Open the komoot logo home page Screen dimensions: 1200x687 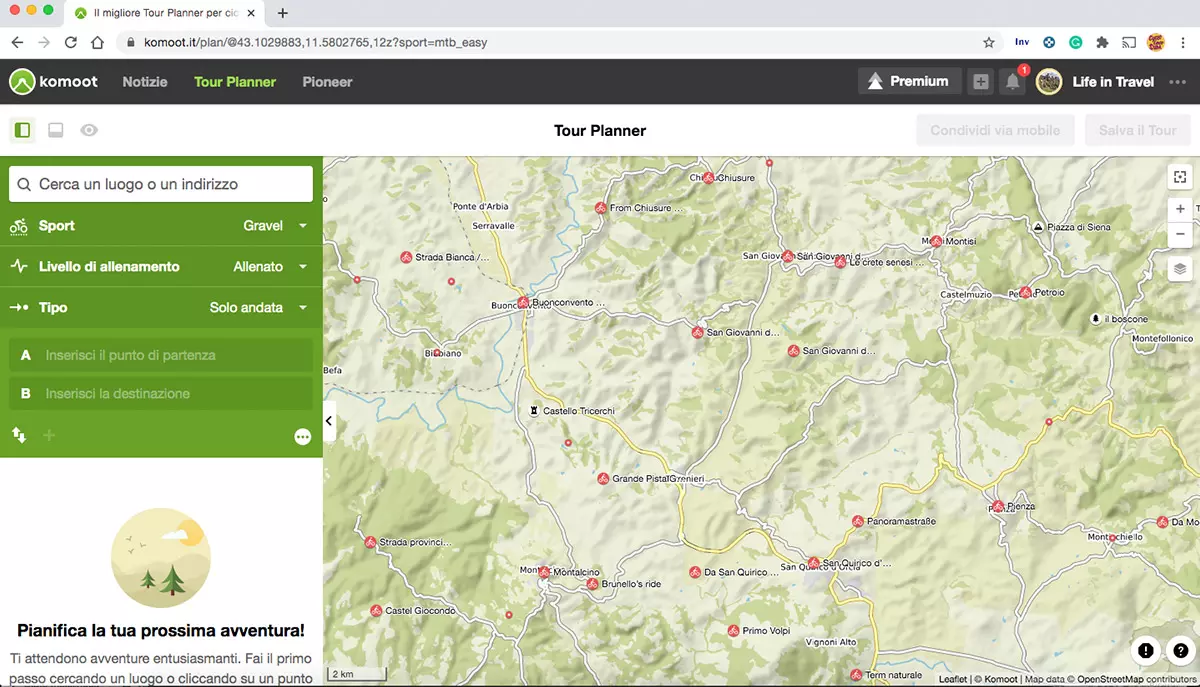pyautogui.click(x=54, y=82)
